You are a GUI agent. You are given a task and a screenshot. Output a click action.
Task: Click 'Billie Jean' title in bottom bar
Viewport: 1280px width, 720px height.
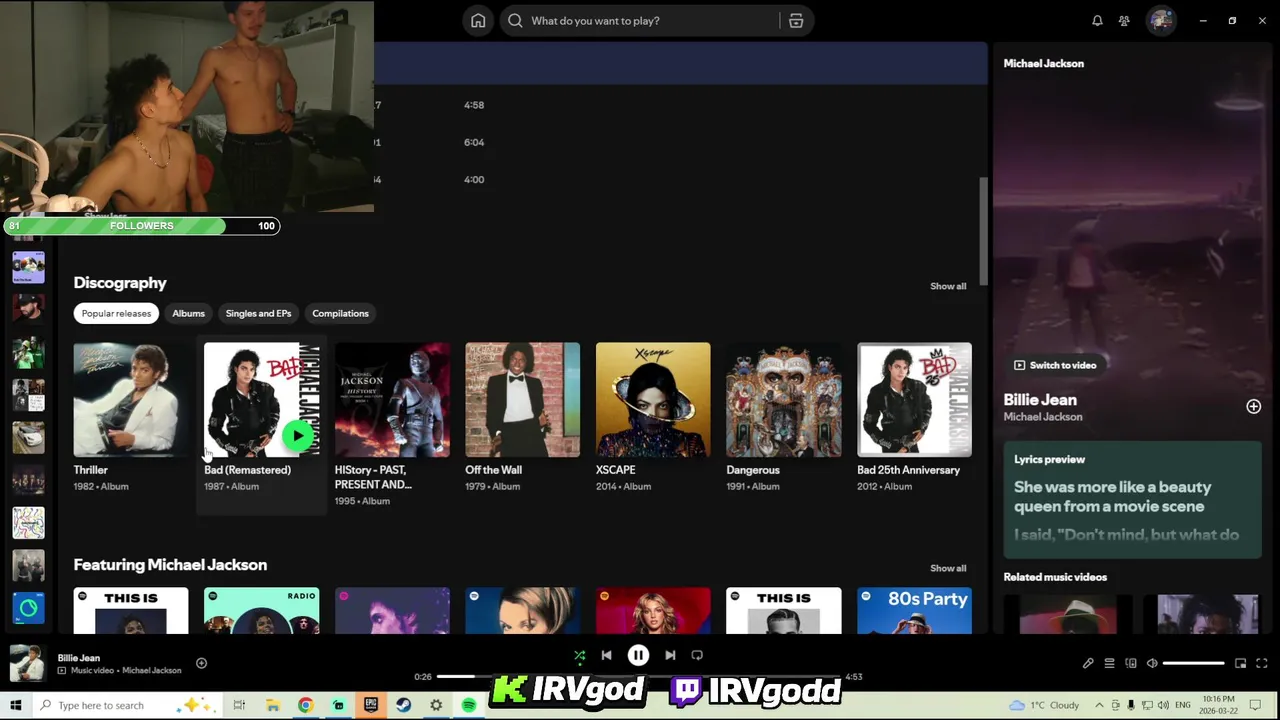(x=79, y=658)
